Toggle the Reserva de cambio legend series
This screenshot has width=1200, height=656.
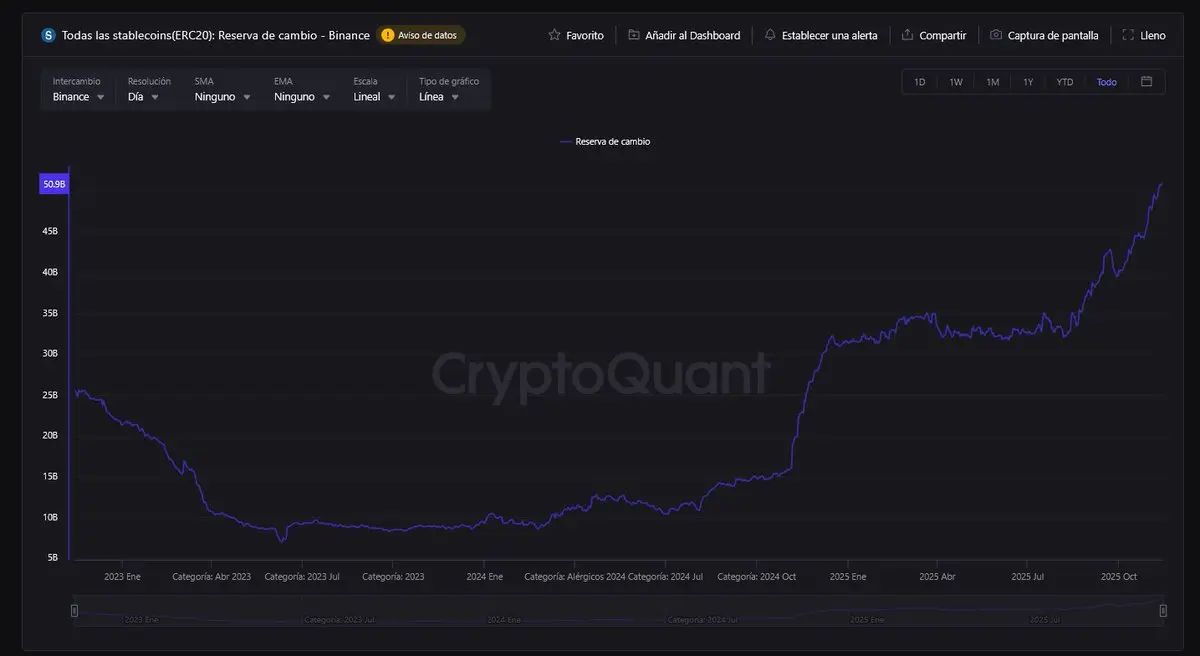tap(605, 142)
